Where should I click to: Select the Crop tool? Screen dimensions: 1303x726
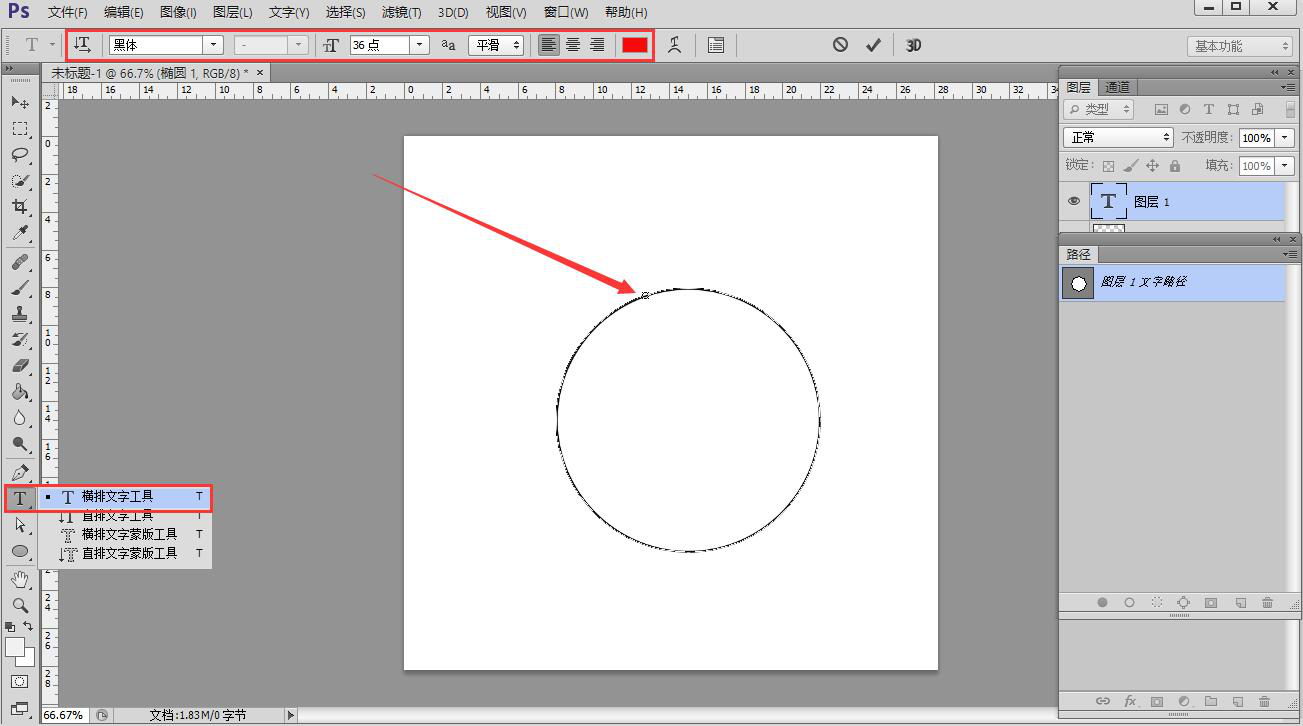point(19,207)
